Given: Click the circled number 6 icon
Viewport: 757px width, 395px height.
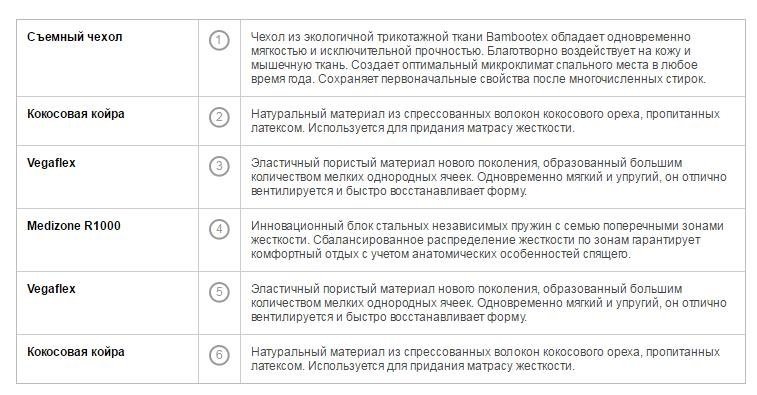Looking at the screenshot, I should 219,355.
